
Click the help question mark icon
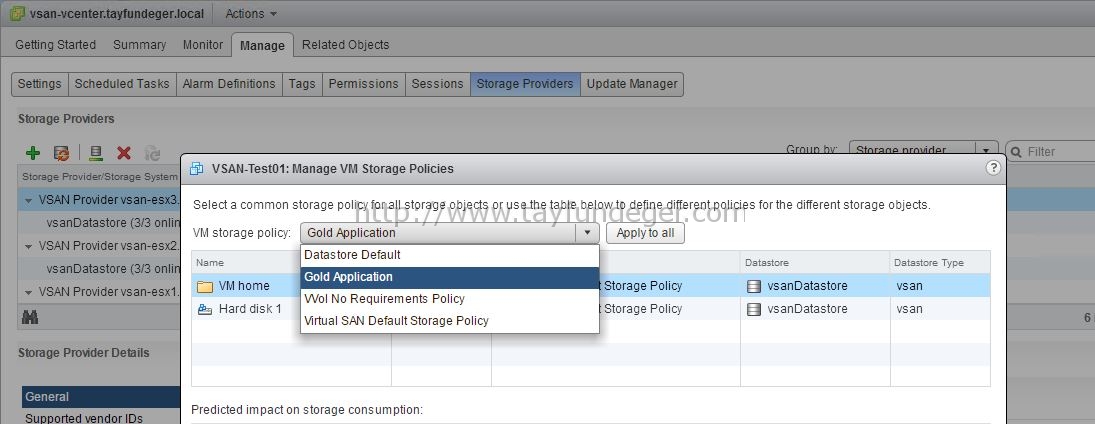992,168
